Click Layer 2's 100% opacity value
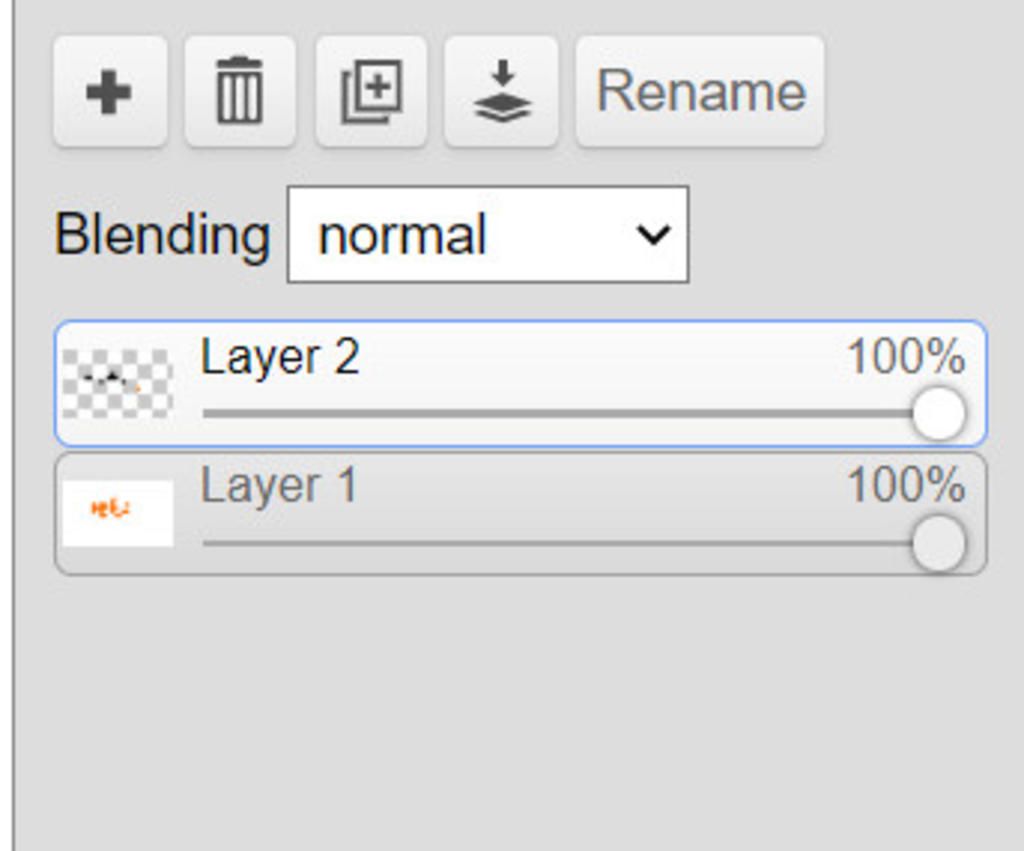Screen dimensions: 1024x851 [906, 357]
